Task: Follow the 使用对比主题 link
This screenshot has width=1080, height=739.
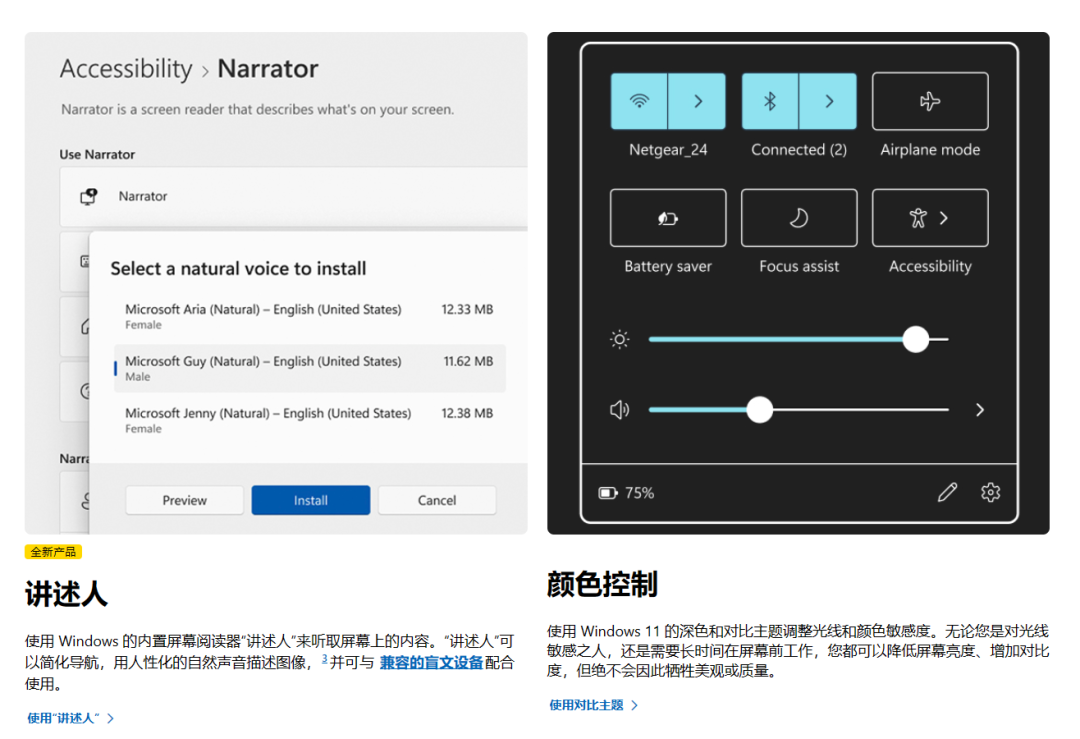Action: (594, 705)
